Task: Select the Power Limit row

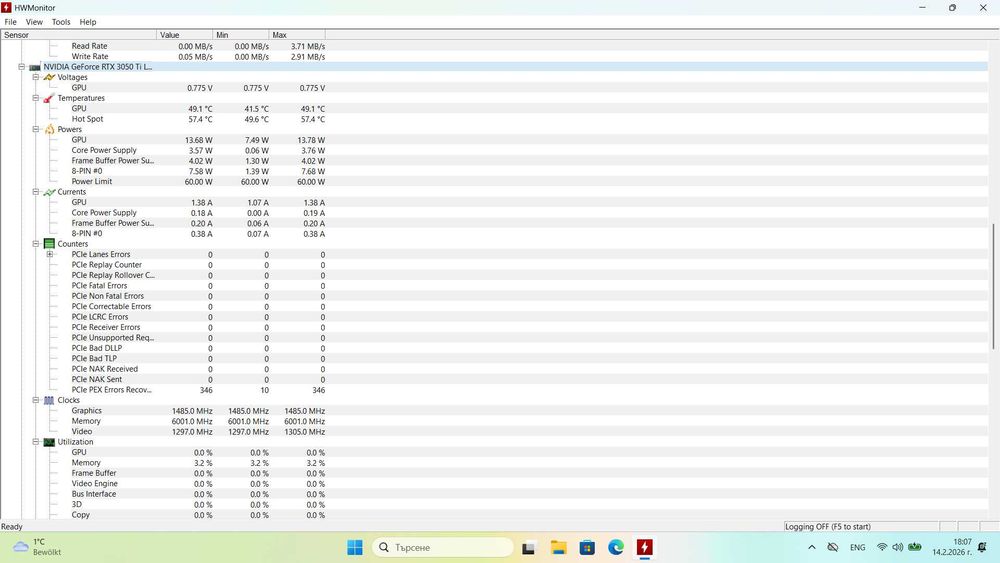Action: point(494,182)
